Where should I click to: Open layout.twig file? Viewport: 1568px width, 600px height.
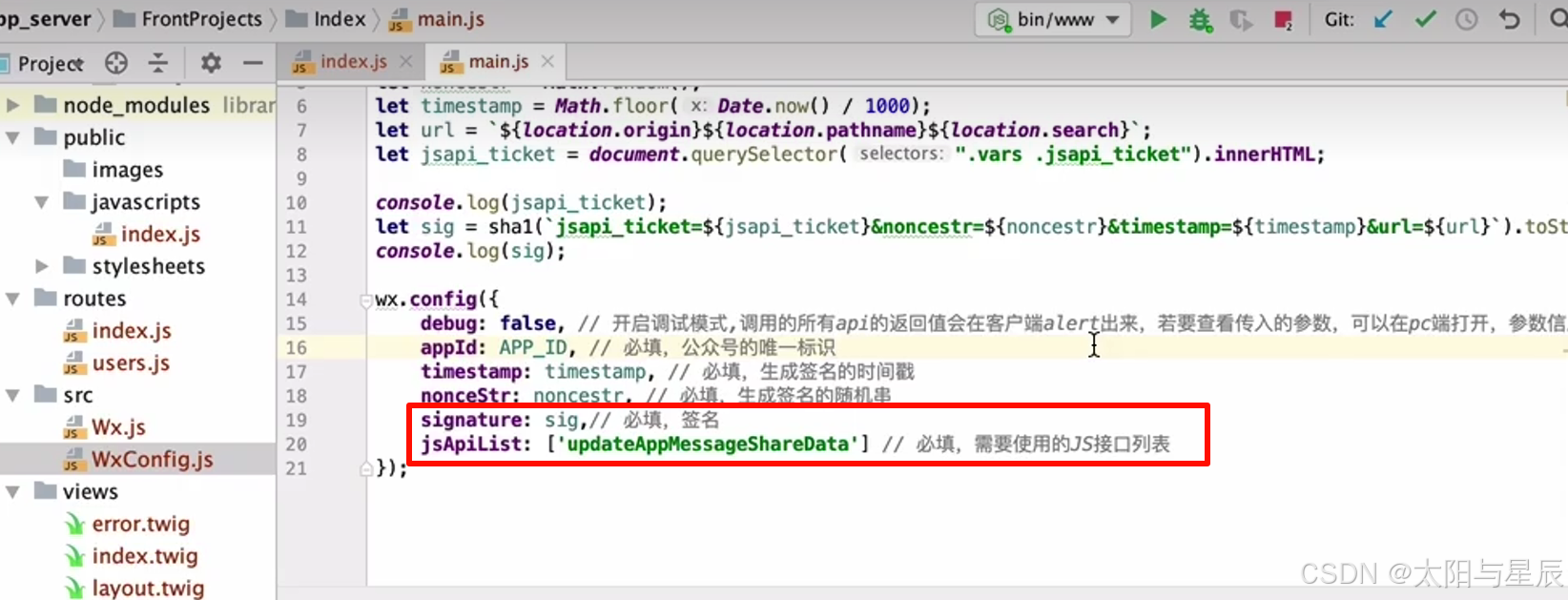coord(134,589)
